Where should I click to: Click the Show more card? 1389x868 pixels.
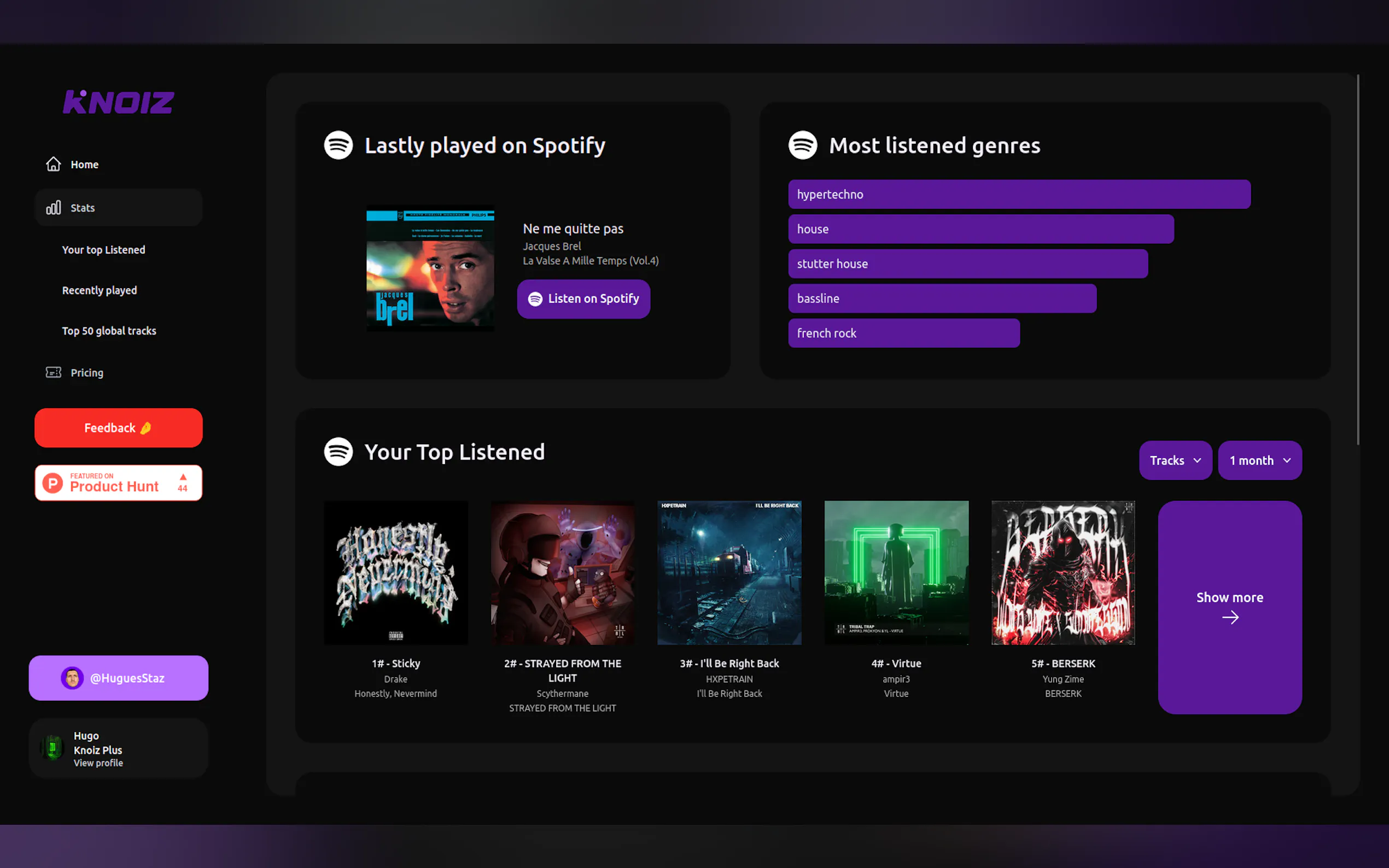[1230, 607]
